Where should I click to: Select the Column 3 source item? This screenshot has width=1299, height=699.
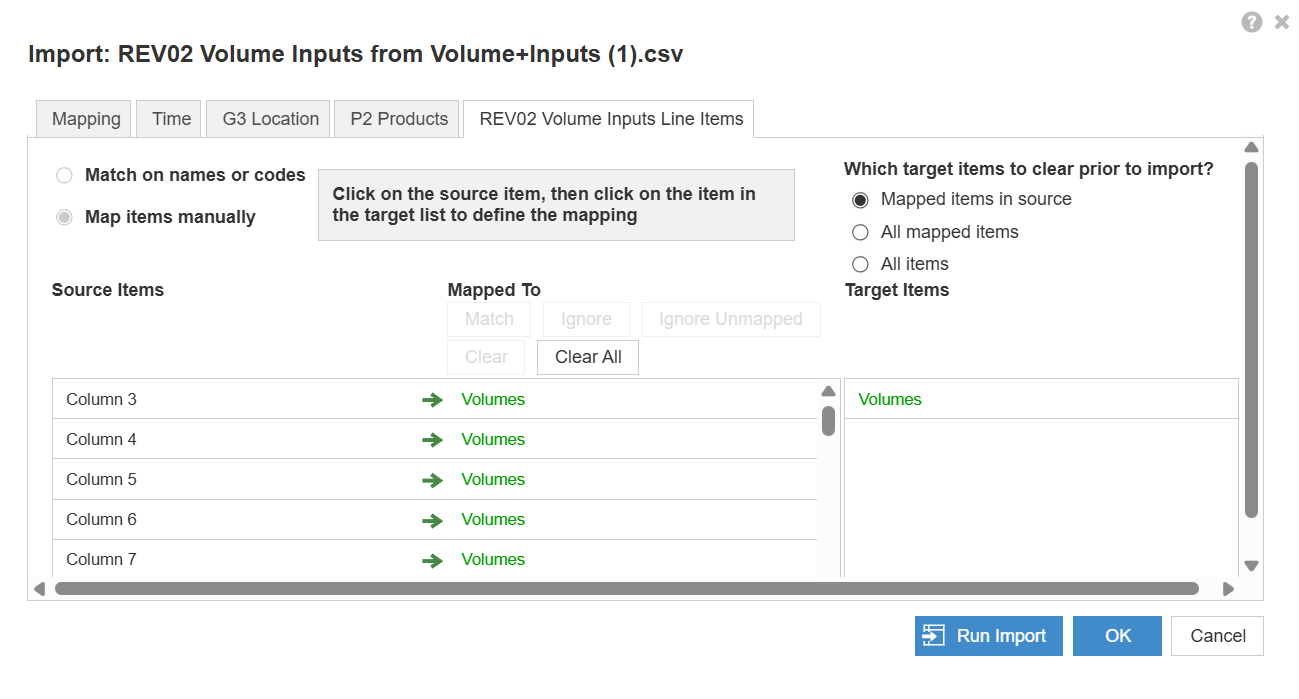tap(101, 399)
